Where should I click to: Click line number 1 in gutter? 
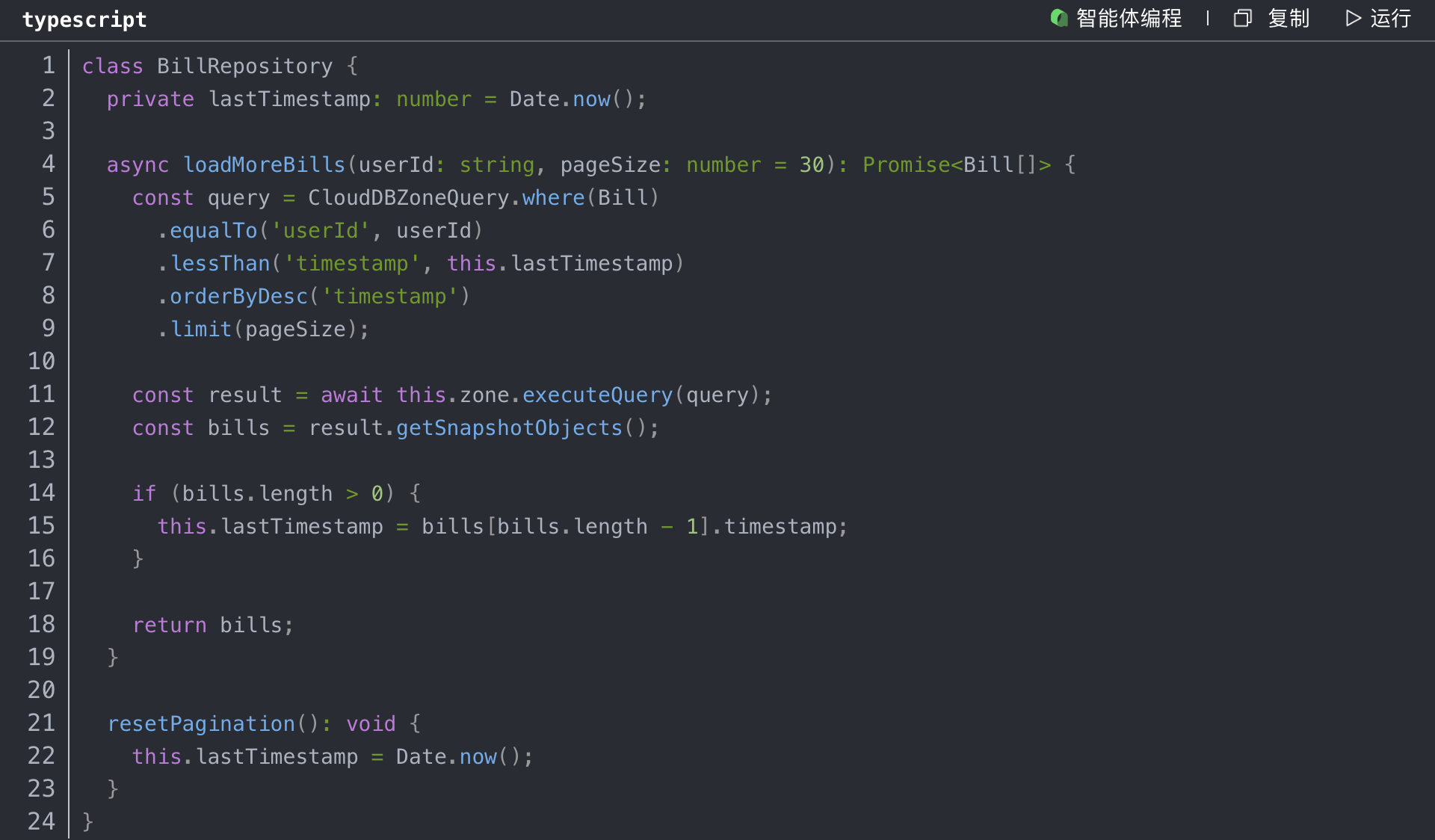49,66
